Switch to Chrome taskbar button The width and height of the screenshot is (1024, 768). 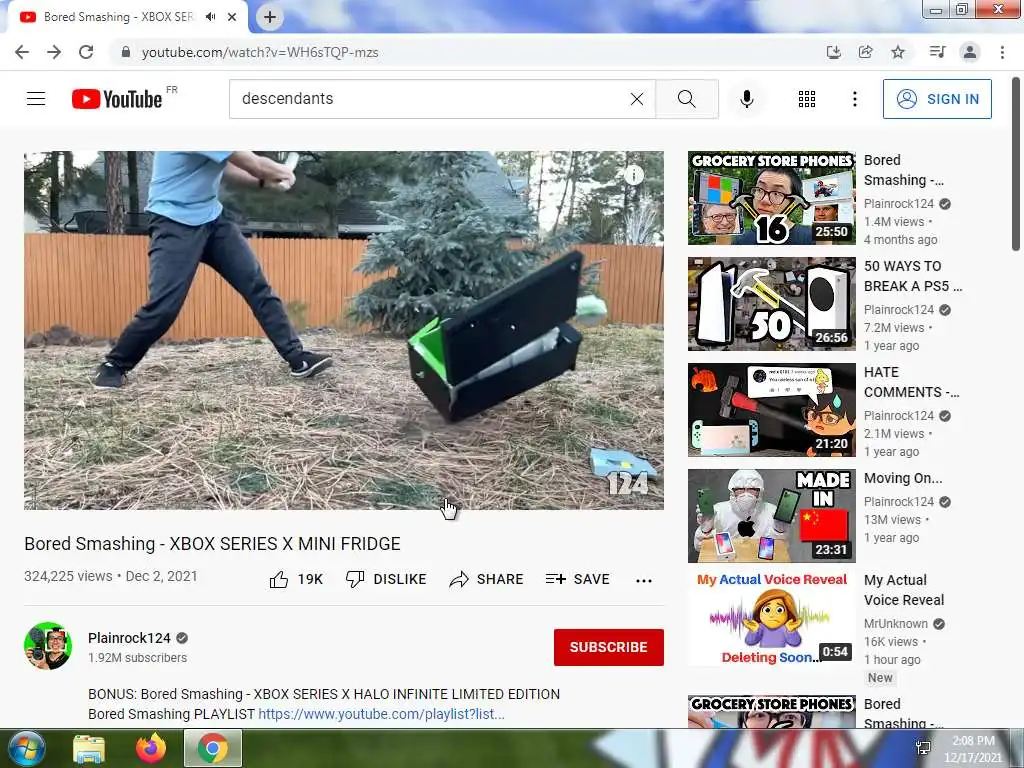(x=213, y=748)
